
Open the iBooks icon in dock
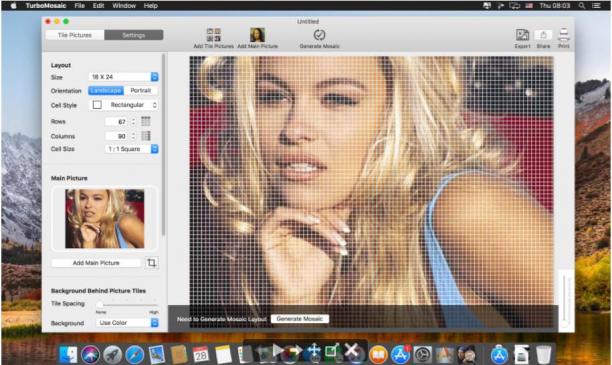point(378,354)
